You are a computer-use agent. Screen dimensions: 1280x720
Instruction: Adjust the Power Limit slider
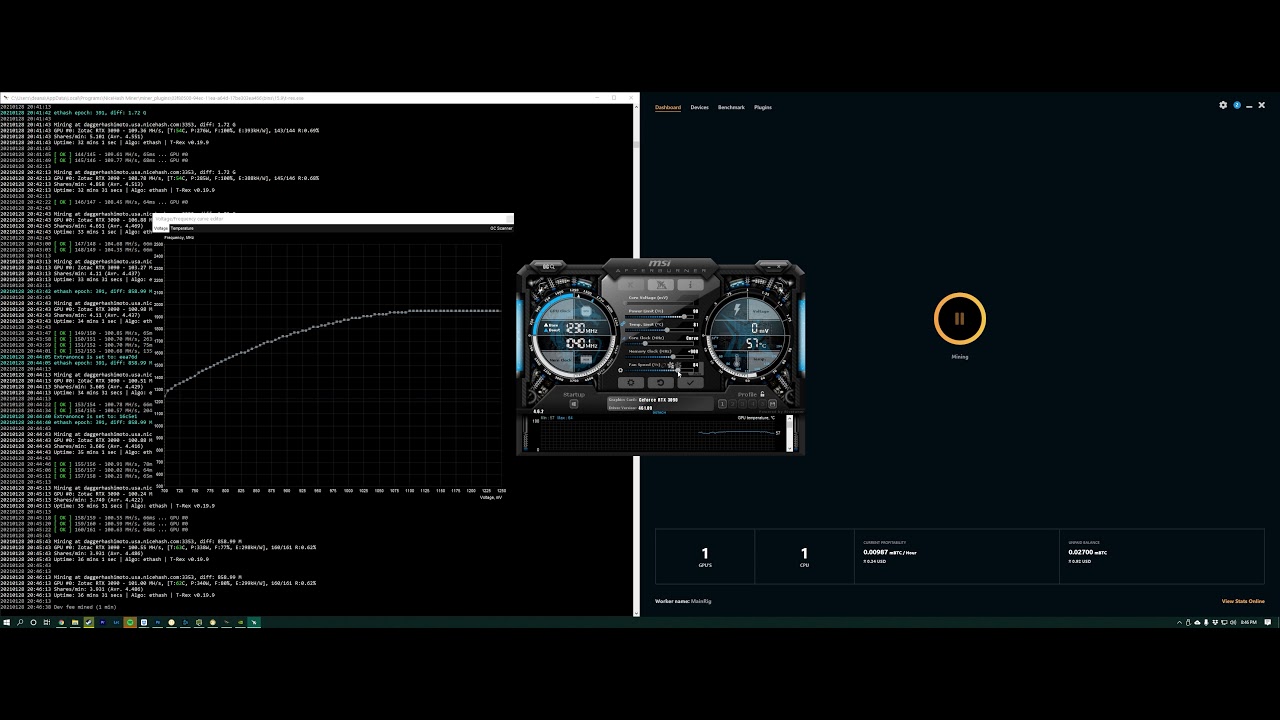coord(659,317)
